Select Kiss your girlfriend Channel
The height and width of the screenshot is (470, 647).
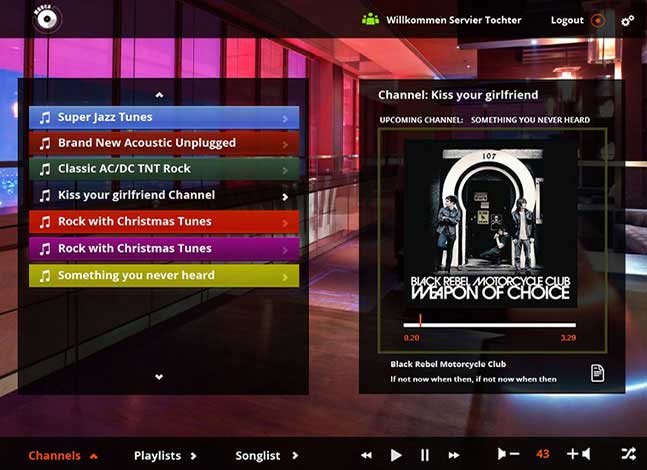click(x=164, y=195)
